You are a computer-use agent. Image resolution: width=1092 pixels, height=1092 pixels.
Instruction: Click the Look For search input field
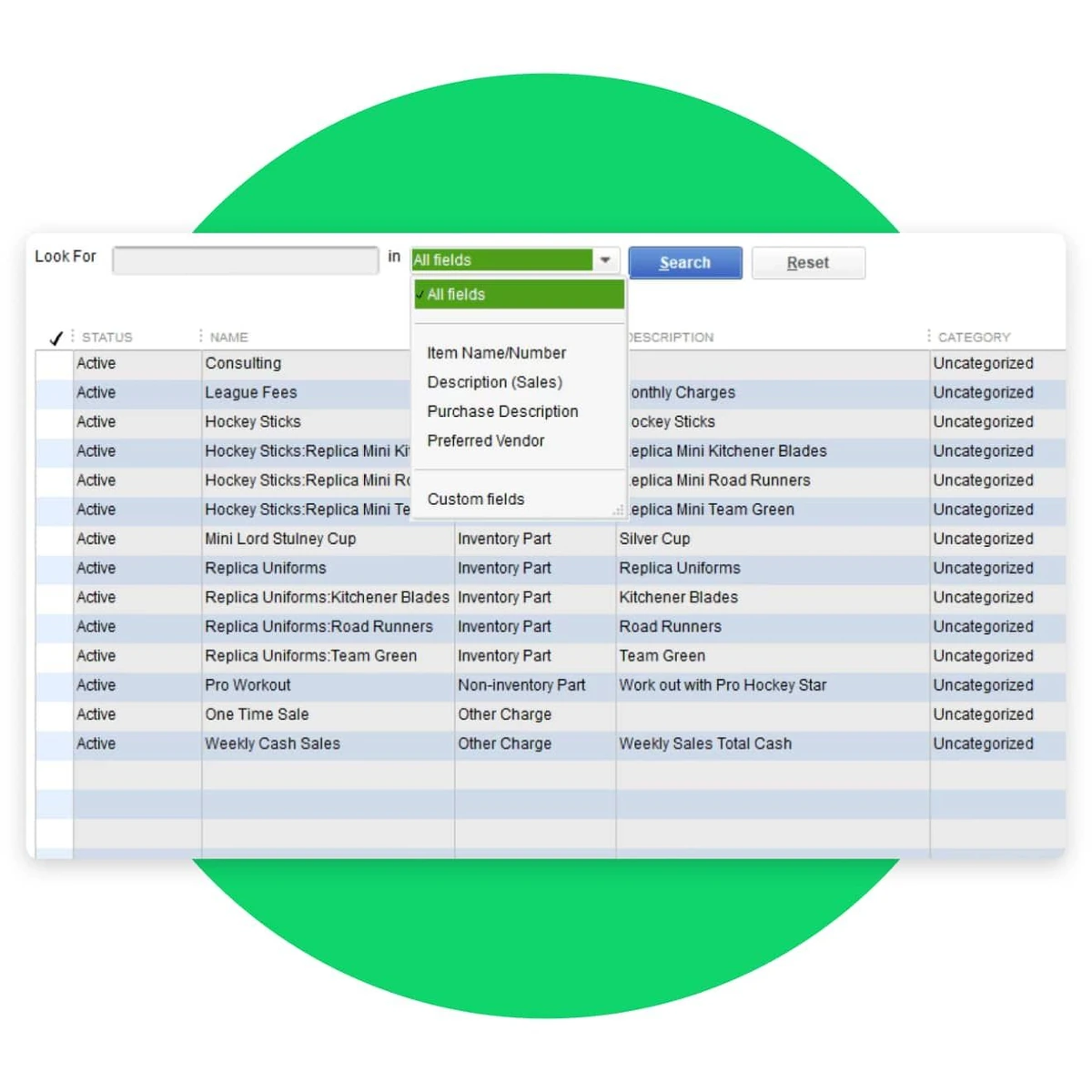(x=245, y=260)
